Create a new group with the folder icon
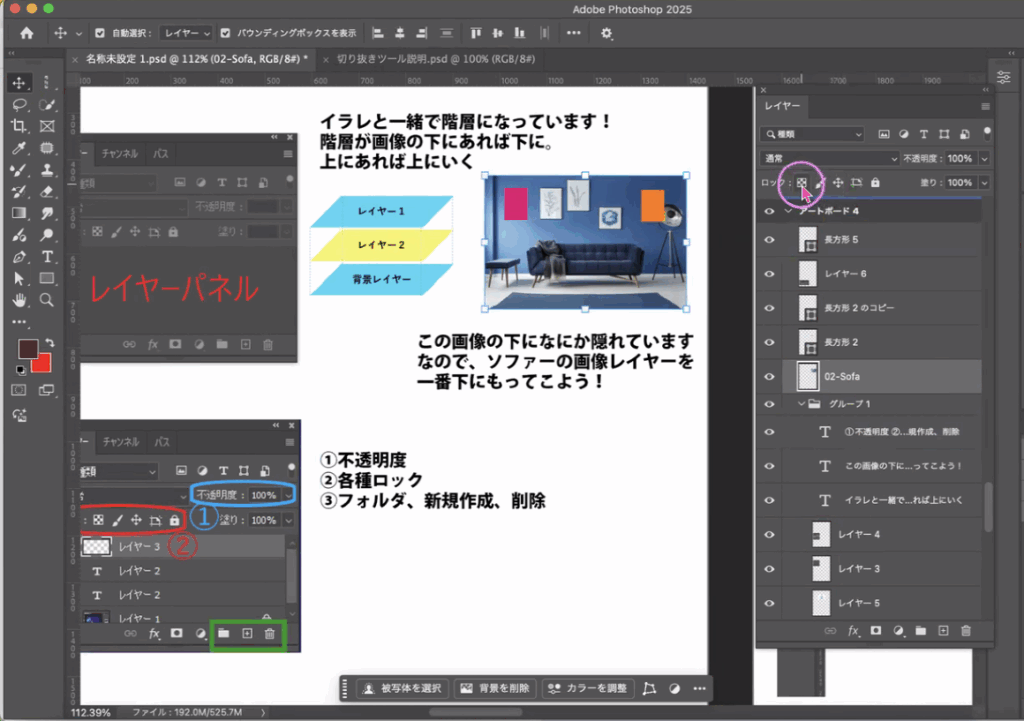Image resolution: width=1024 pixels, height=721 pixels. coord(920,630)
